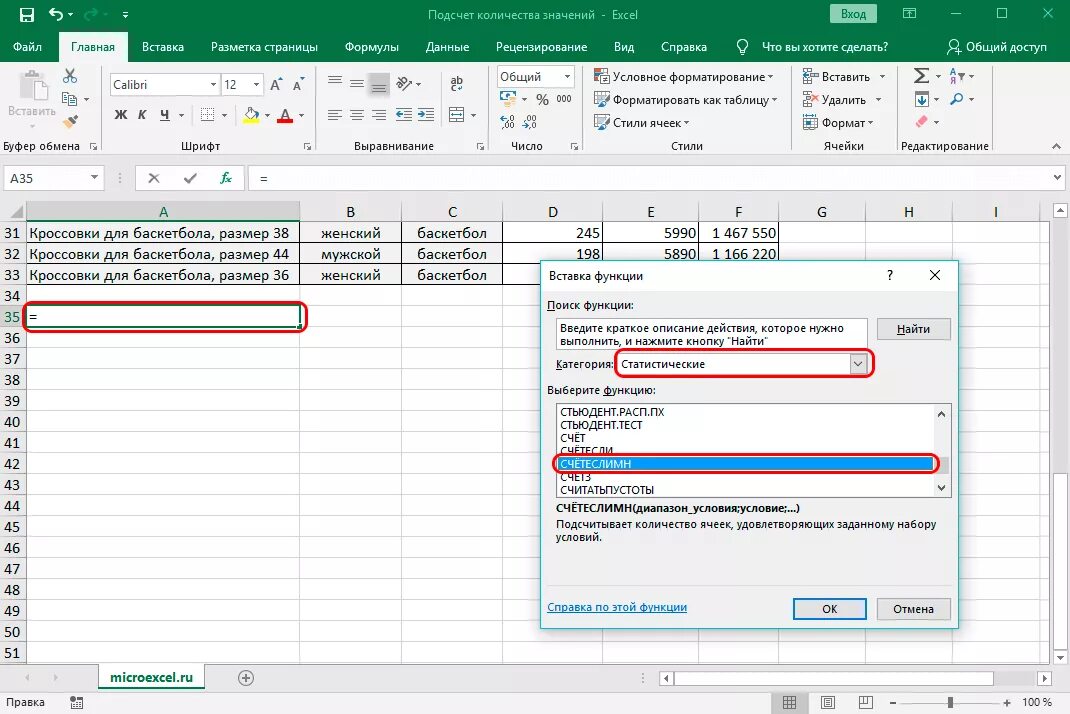
Task: Increase indent in cell
Action: click(x=426, y=115)
